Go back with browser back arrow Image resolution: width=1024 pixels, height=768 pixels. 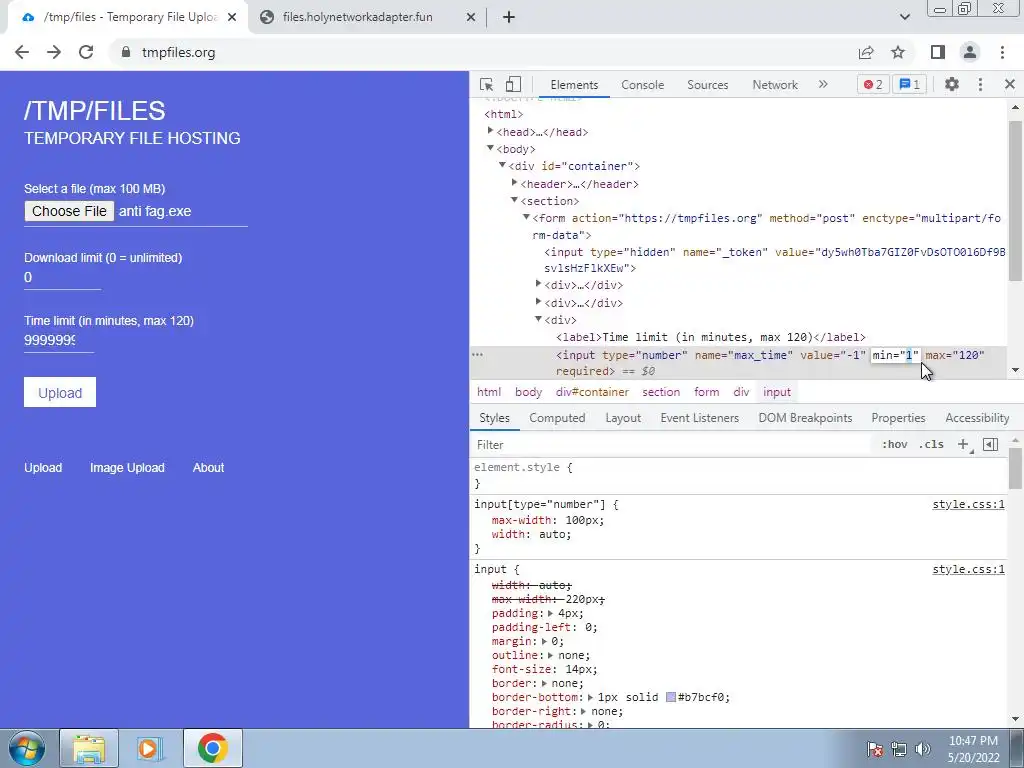click(22, 52)
